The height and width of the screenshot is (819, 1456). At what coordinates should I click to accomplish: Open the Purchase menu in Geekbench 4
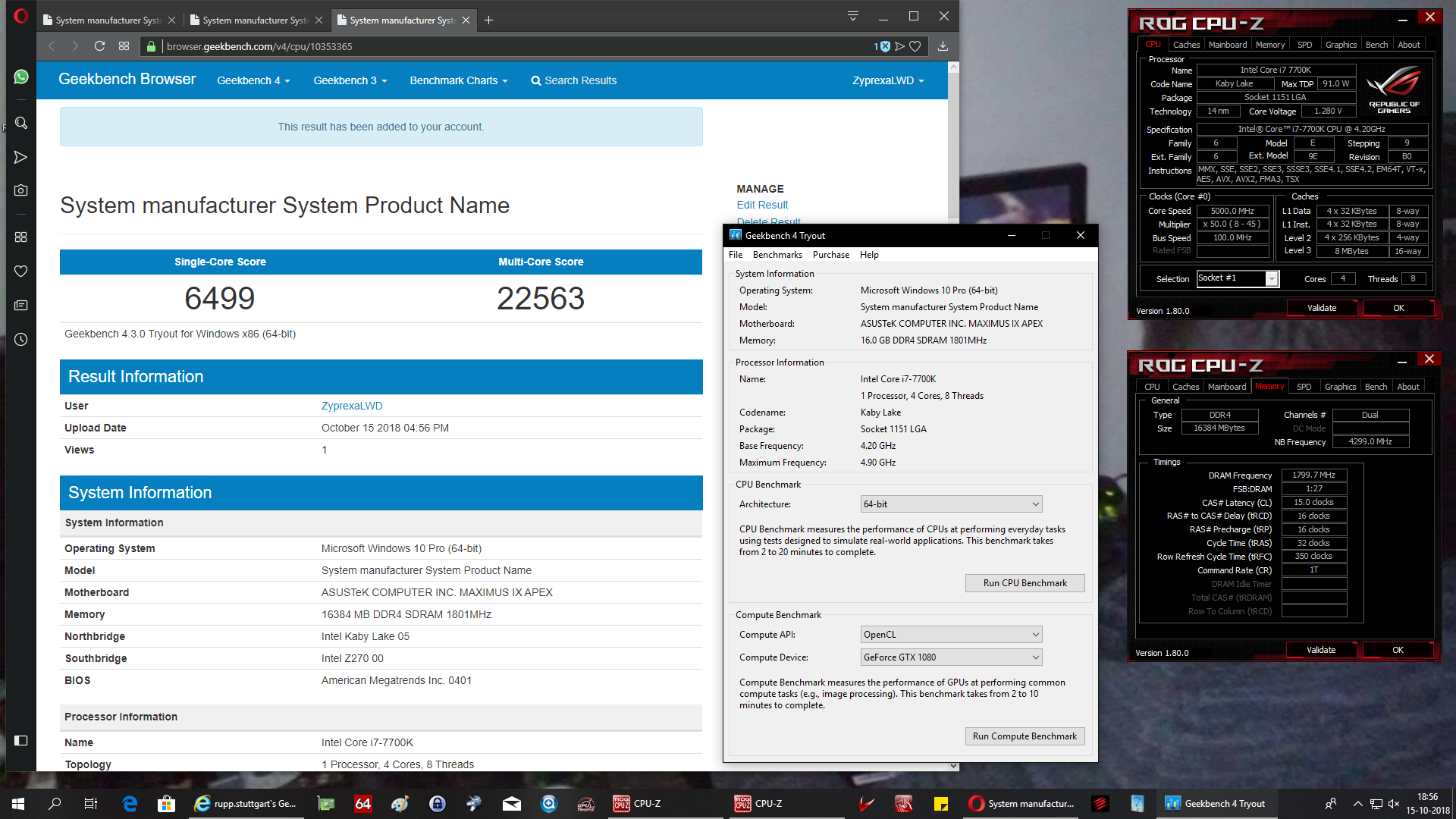831,255
